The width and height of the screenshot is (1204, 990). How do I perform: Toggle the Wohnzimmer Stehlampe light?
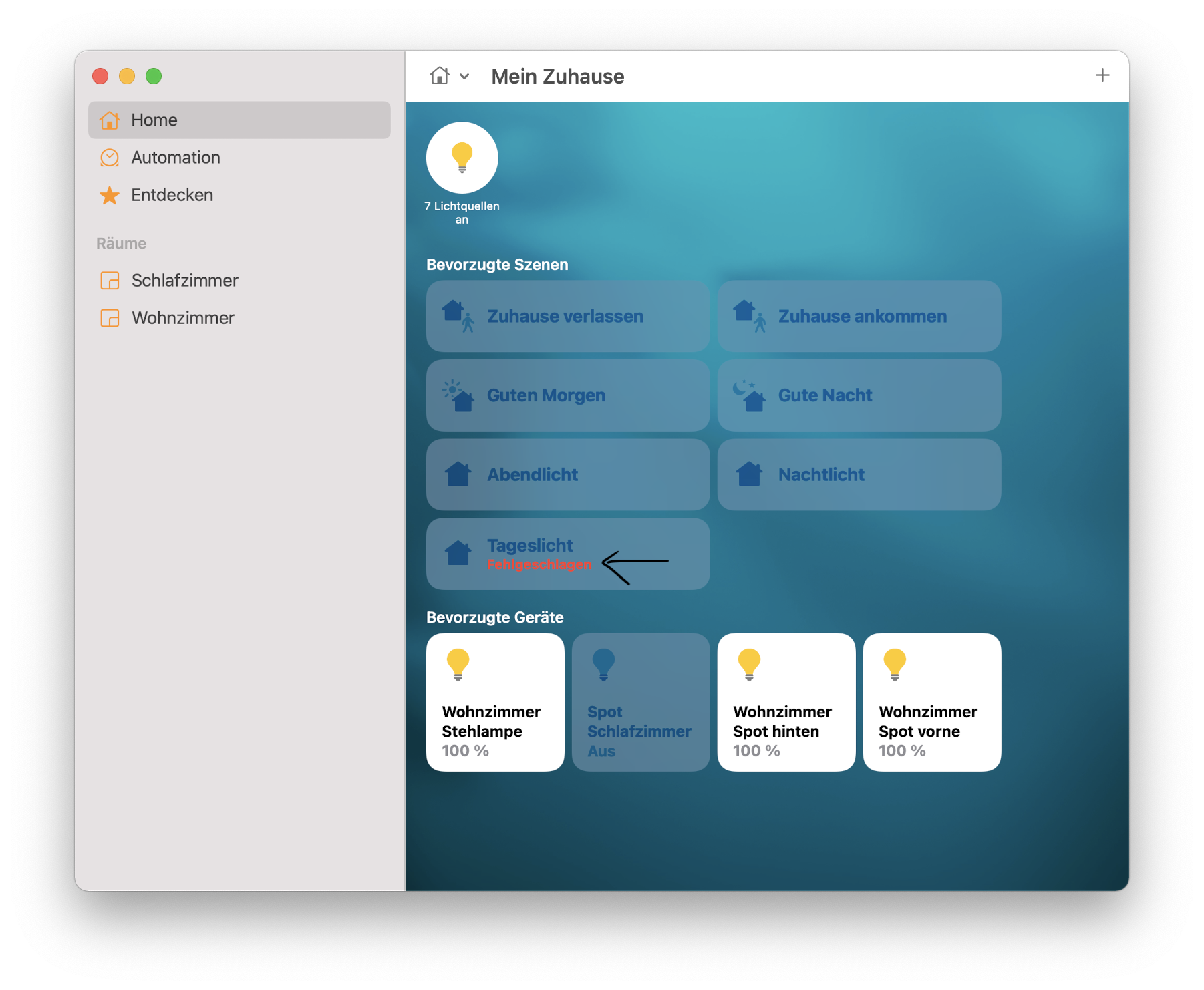coord(495,702)
